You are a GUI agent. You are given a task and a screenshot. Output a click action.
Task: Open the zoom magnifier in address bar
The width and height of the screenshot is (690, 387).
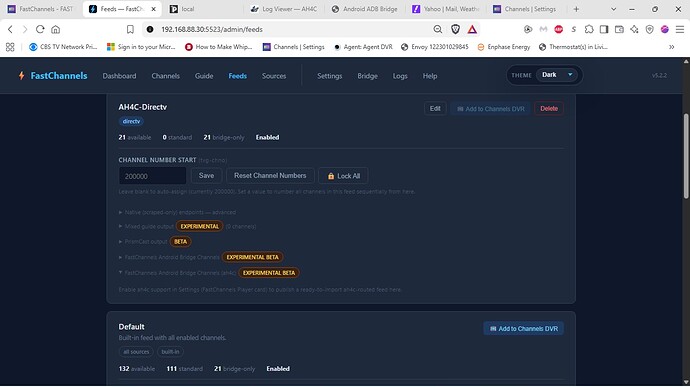pyautogui.click(x=437, y=29)
